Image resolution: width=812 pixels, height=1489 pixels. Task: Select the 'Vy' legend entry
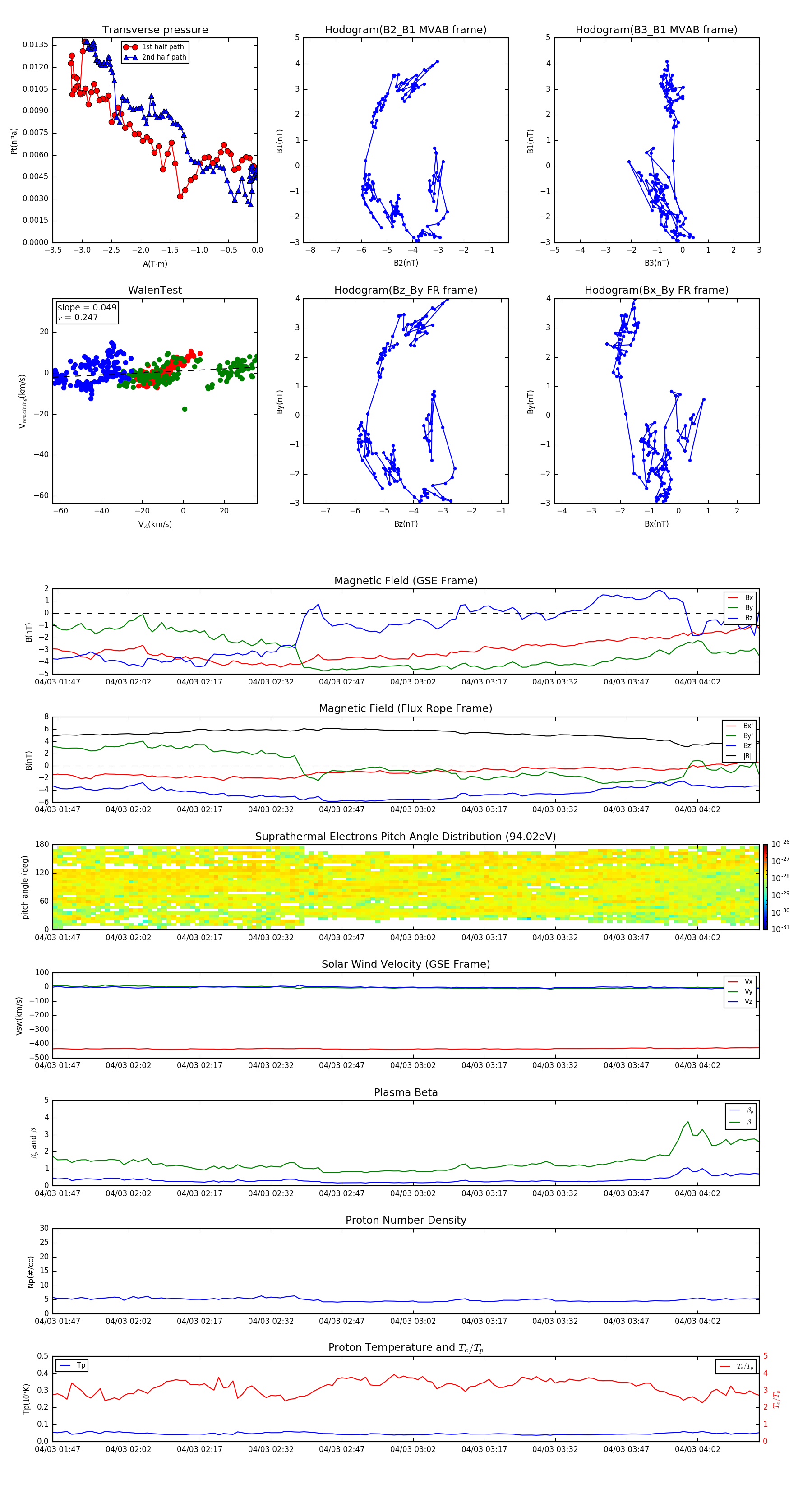coord(740,991)
